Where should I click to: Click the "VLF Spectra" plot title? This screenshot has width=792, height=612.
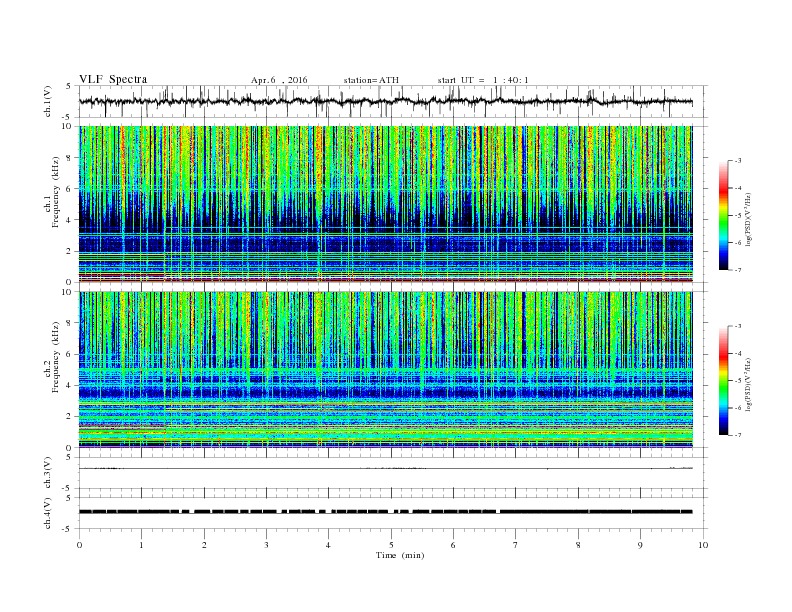coord(113,79)
